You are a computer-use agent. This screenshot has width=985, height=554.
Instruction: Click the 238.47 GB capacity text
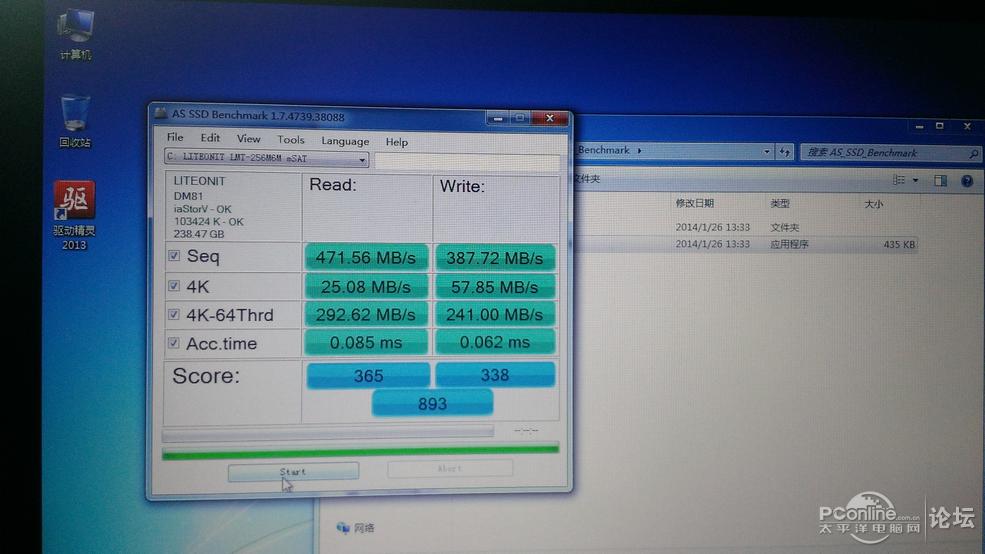[199, 234]
